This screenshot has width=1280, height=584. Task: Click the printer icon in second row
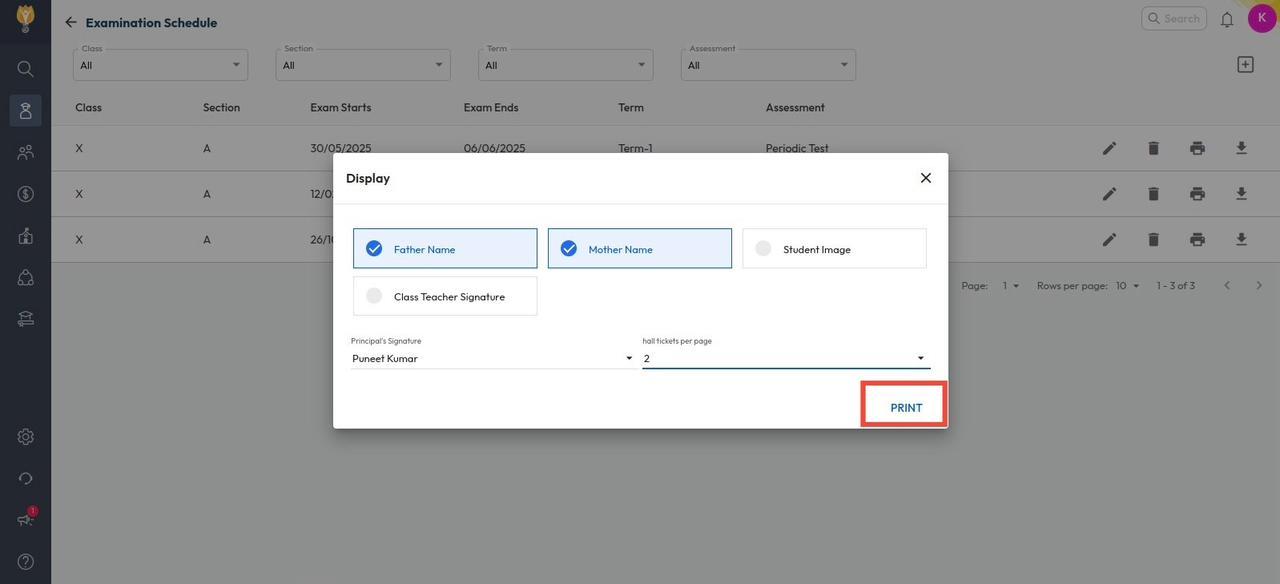[1197, 194]
